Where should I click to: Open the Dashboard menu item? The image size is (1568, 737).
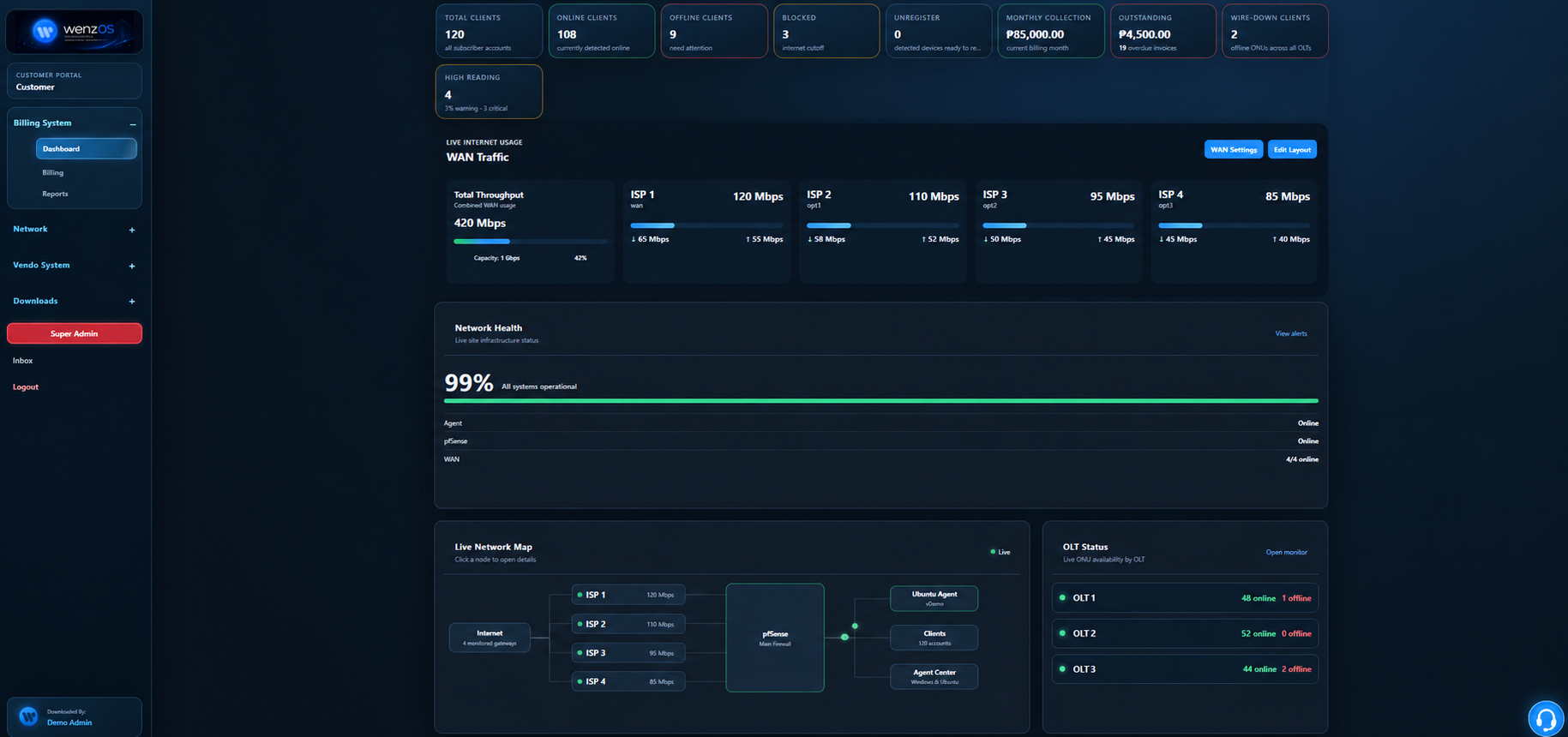(x=86, y=149)
